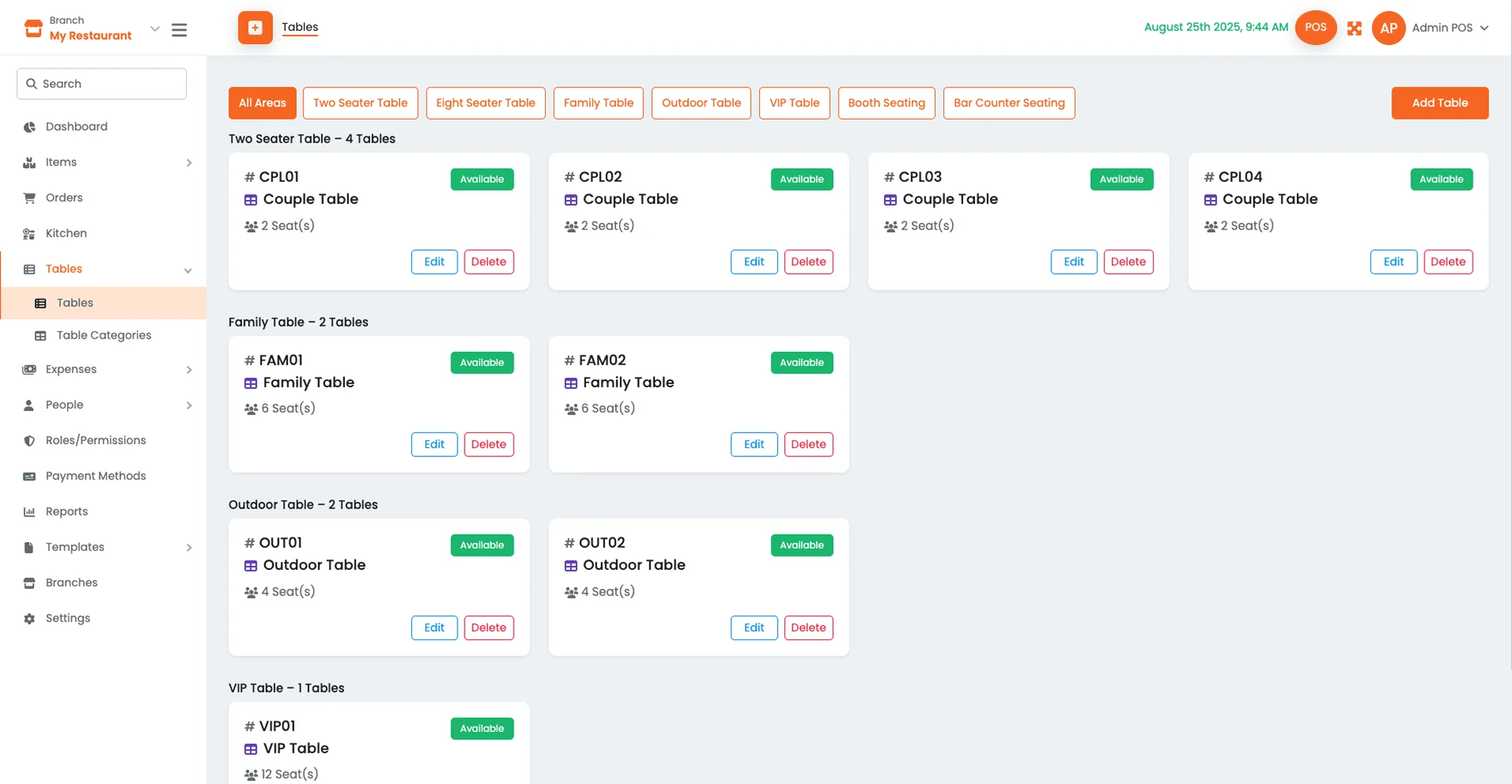Image resolution: width=1512 pixels, height=784 pixels.
Task: Open Reports in the sidebar
Action: click(67, 512)
